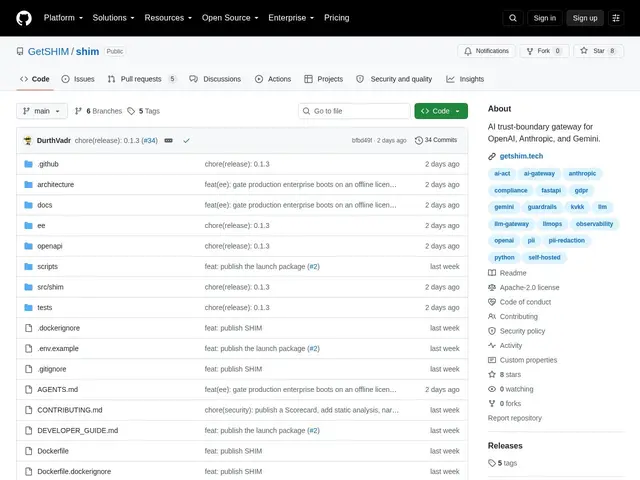This screenshot has height=480, width=640.
Task: Click the Go to file search field
Action: pyautogui.click(x=354, y=111)
